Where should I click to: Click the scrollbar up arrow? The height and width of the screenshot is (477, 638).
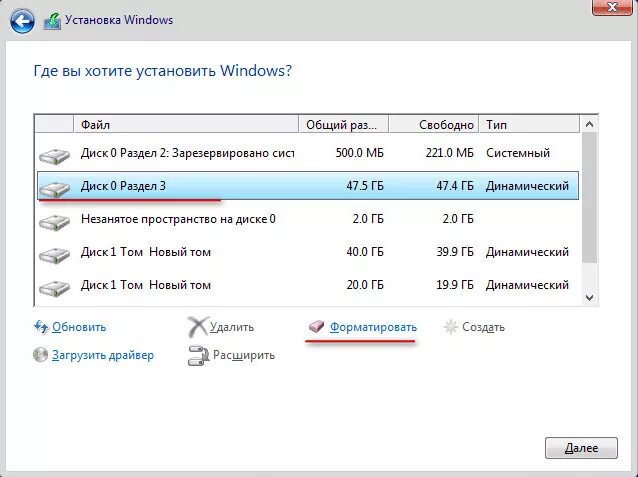(x=589, y=124)
